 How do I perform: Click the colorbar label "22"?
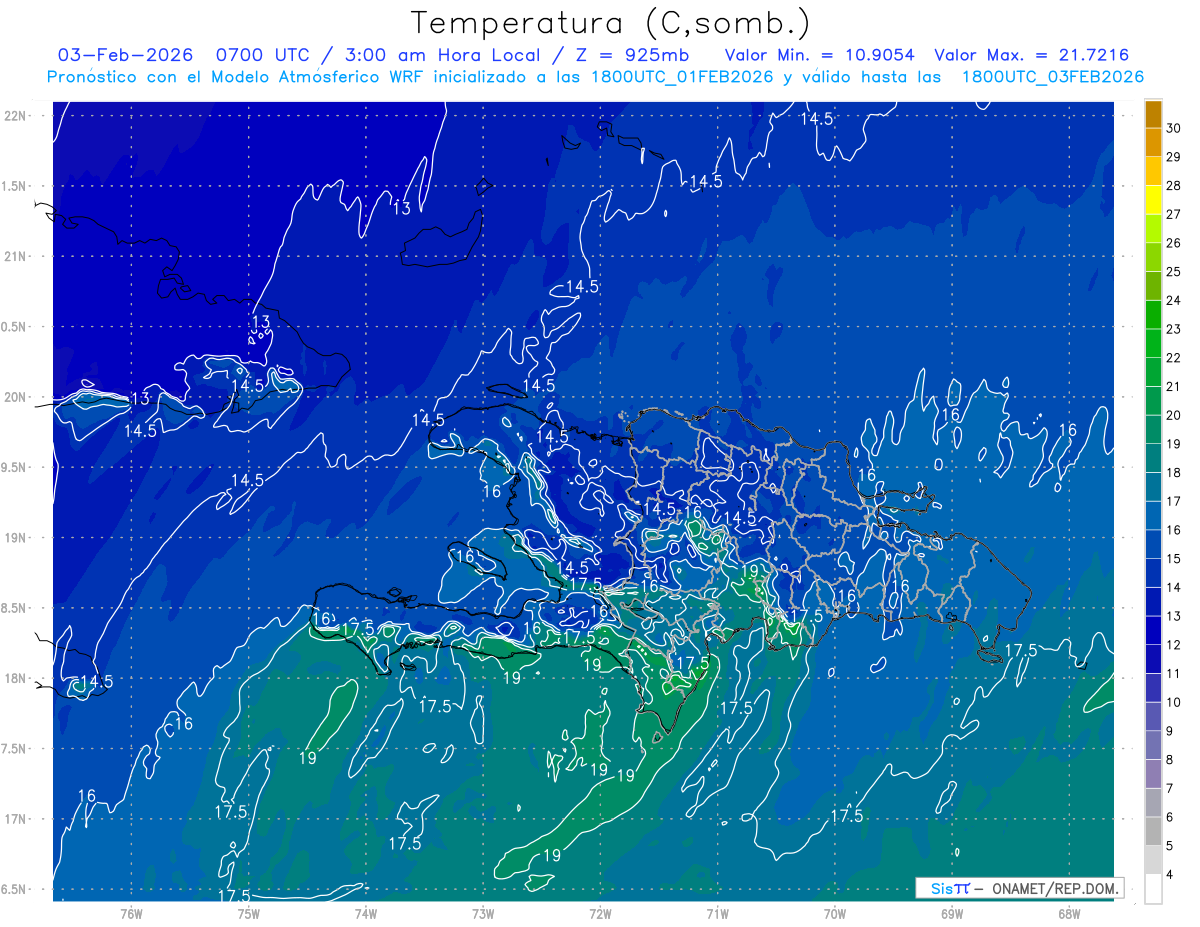1174,358
